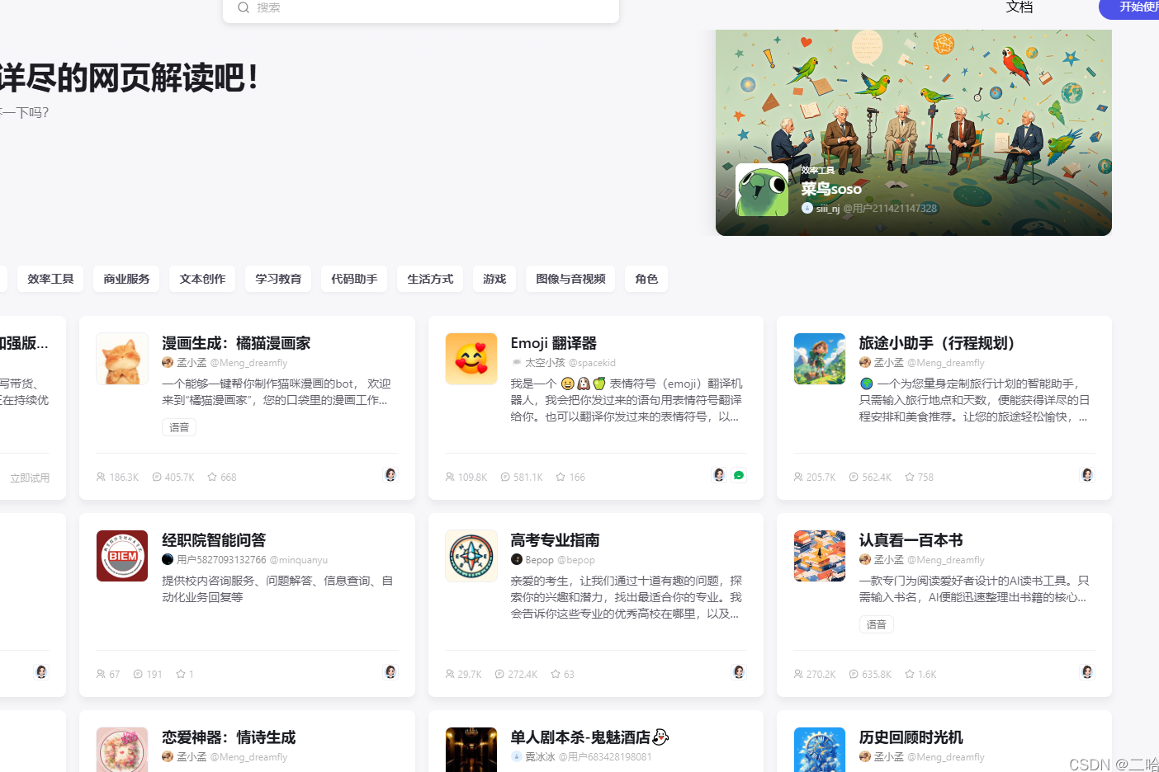This screenshot has width=1159, height=772.
Task: Click the user-count icon beside 186.3K
Action: click(101, 477)
